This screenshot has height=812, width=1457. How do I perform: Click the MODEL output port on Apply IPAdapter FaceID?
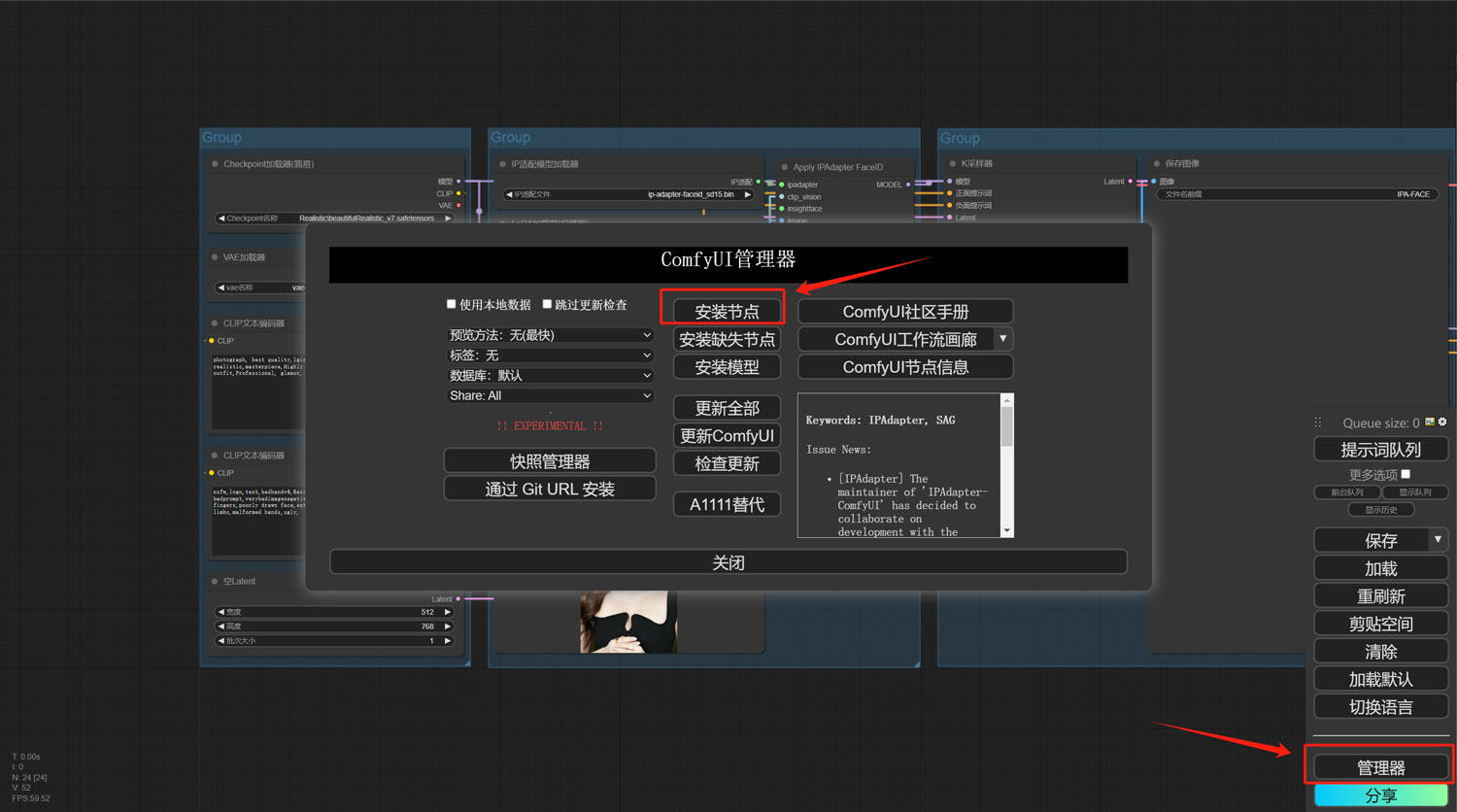[908, 185]
